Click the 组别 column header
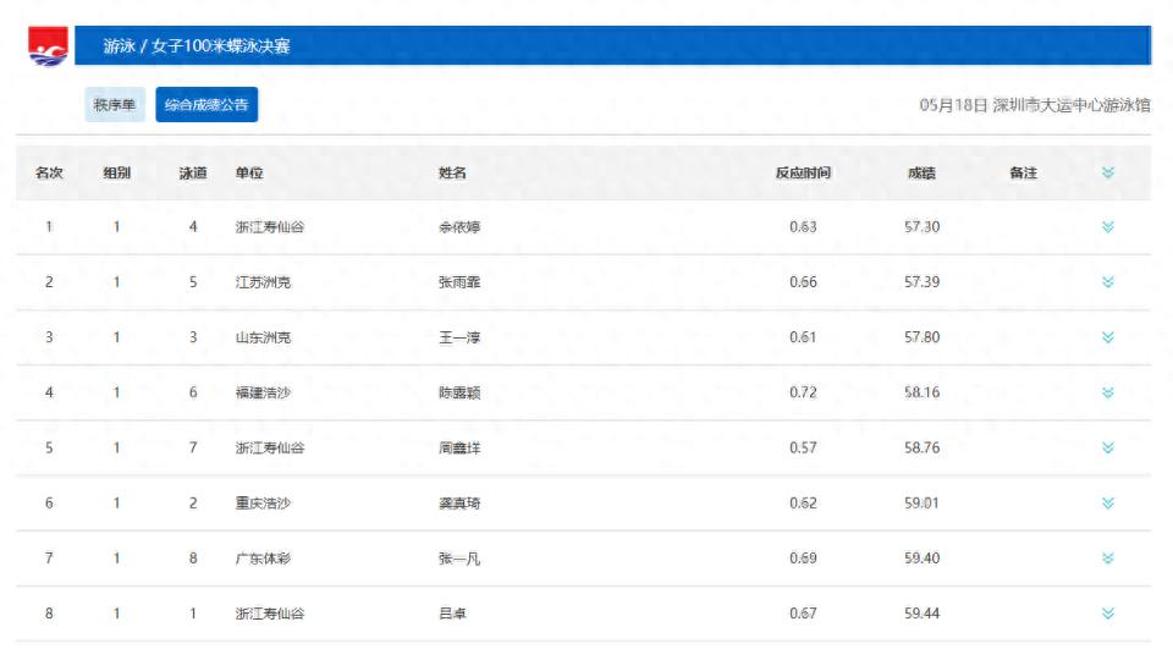1173x660 pixels. [x=117, y=173]
